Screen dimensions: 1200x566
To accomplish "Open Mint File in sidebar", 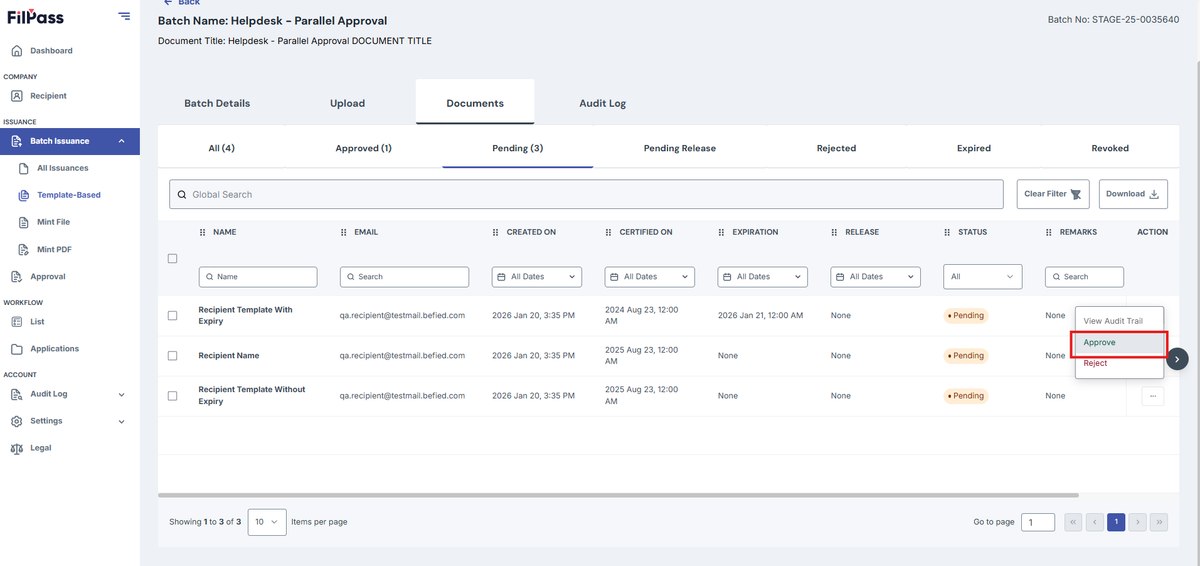I will [53, 222].
